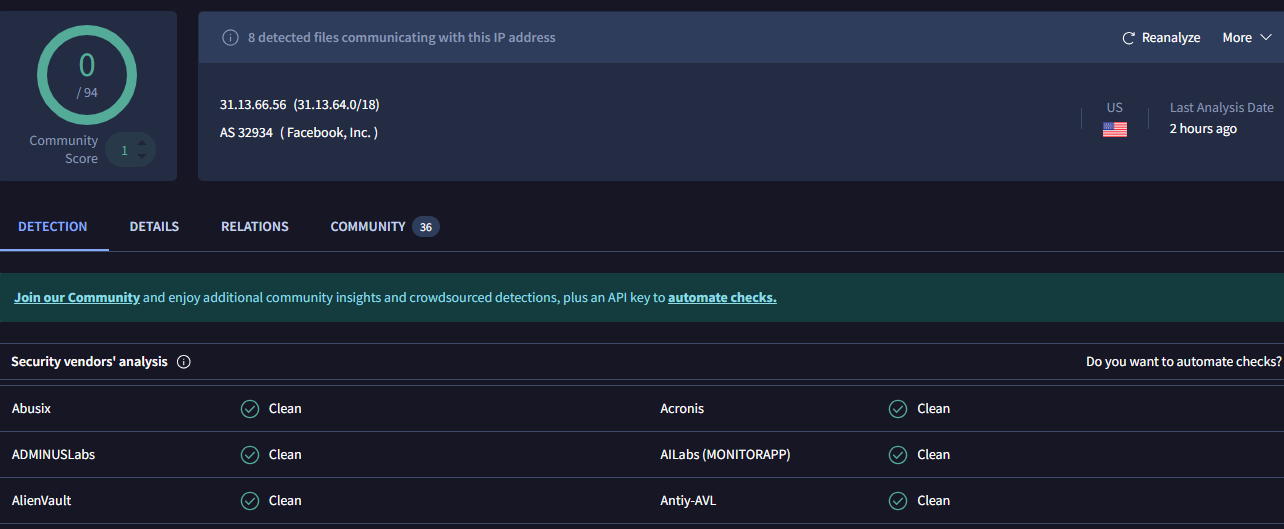Upvote the community score with up arrow
Image resolution: width=1284 pixels, height=529 pixels.
142,143
